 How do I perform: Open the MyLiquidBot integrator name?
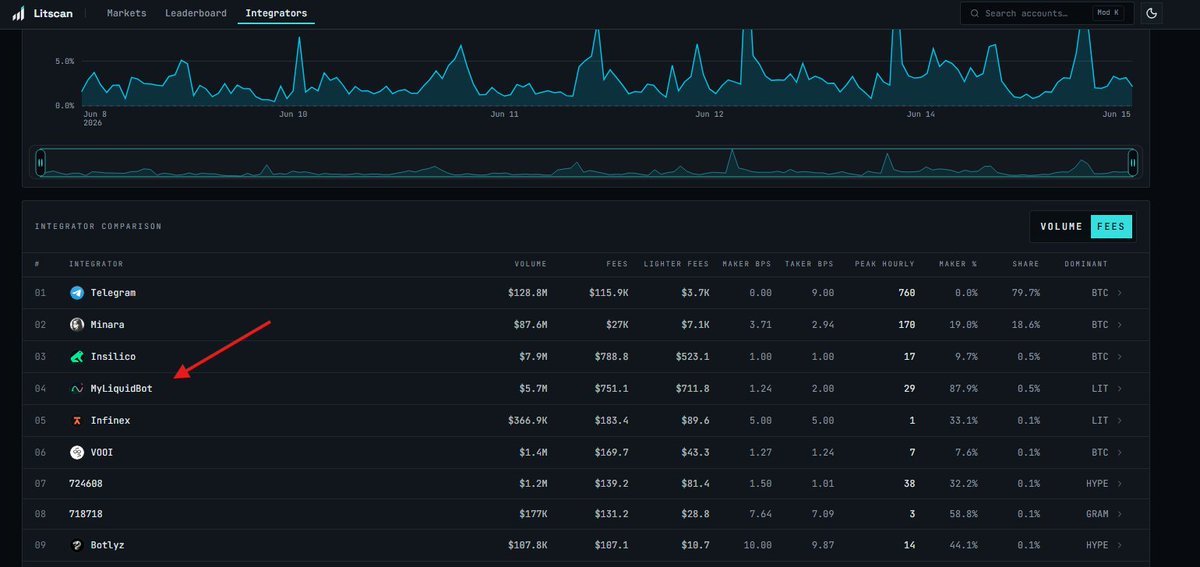pyautogui.click(x=121, y=389)
